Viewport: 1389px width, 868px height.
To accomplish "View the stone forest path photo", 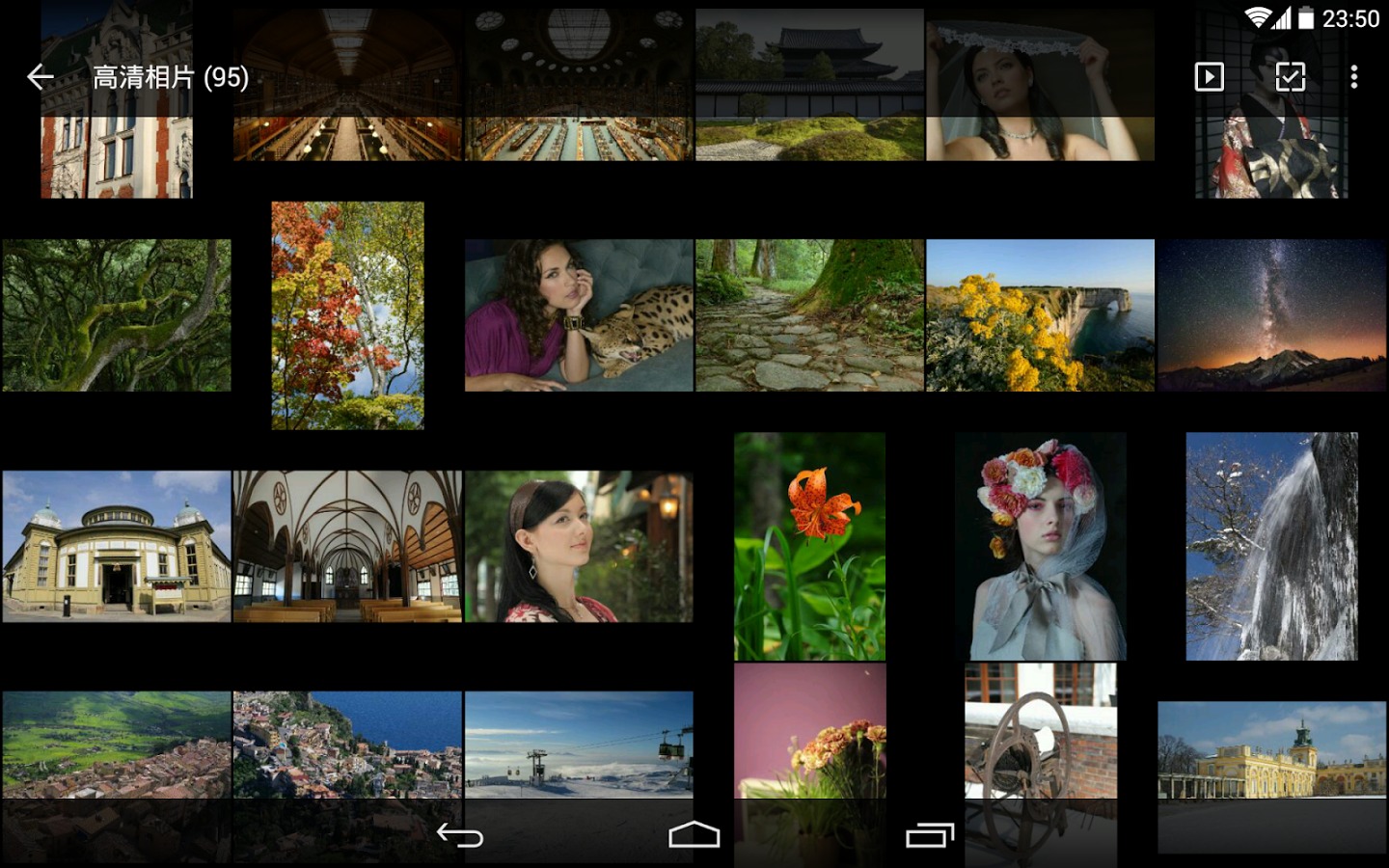I will tap(809, 315).
